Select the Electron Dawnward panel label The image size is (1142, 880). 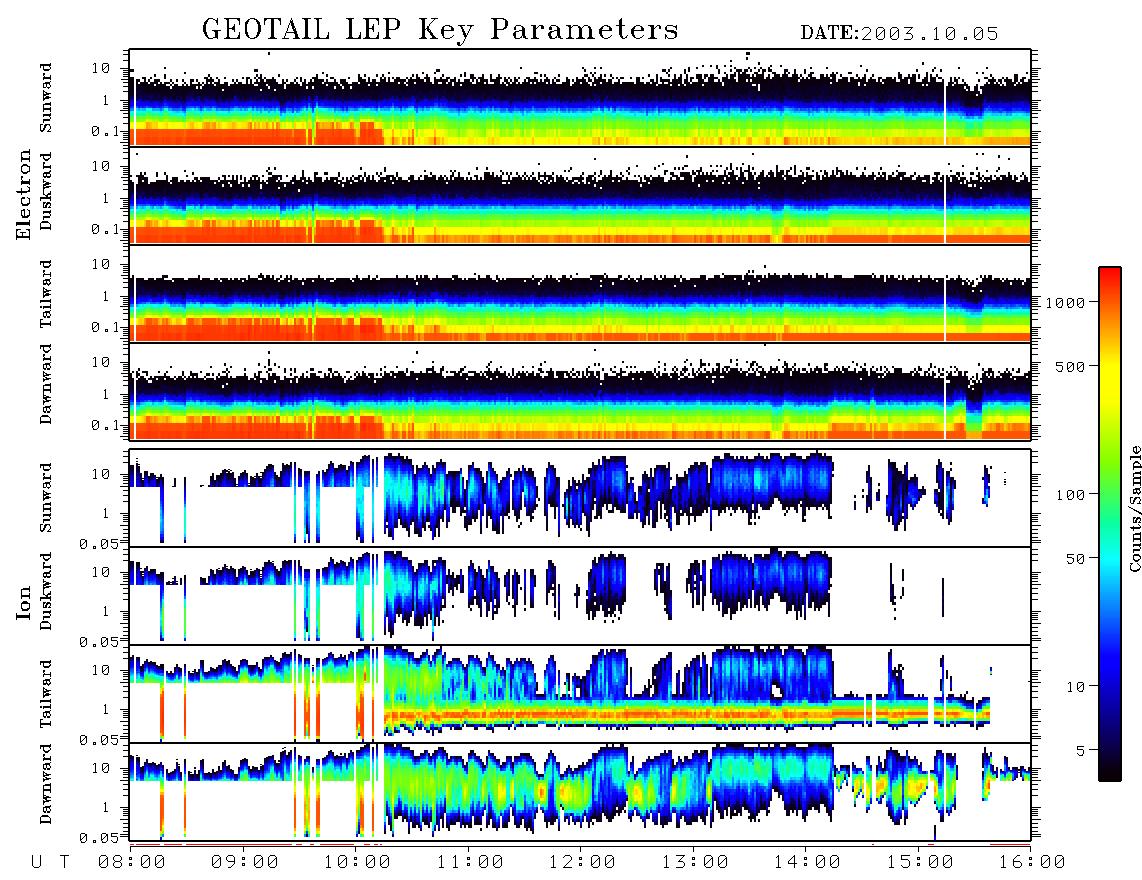pos(46,385)
